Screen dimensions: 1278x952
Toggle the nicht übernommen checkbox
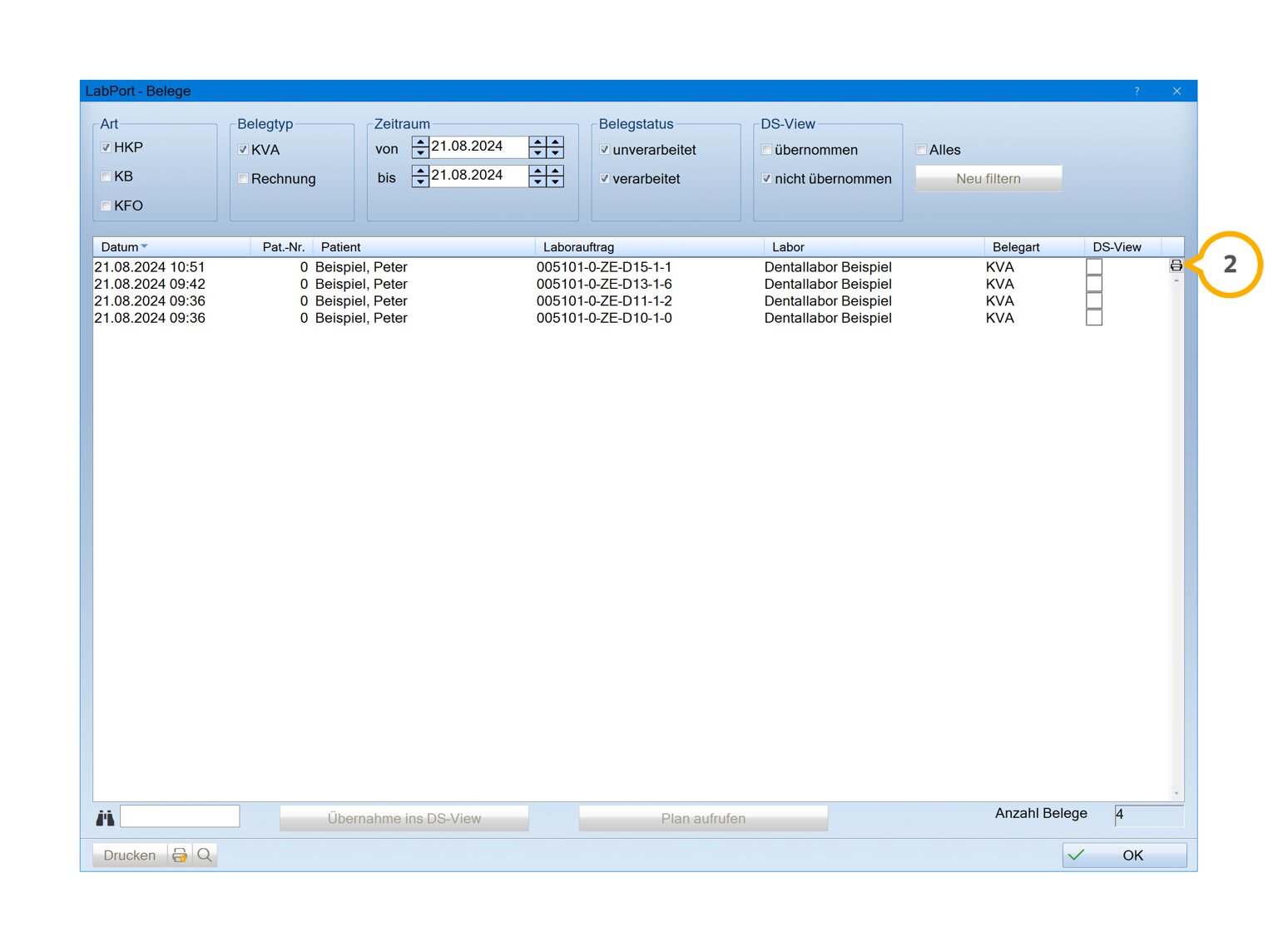click(x=766, y=179)
